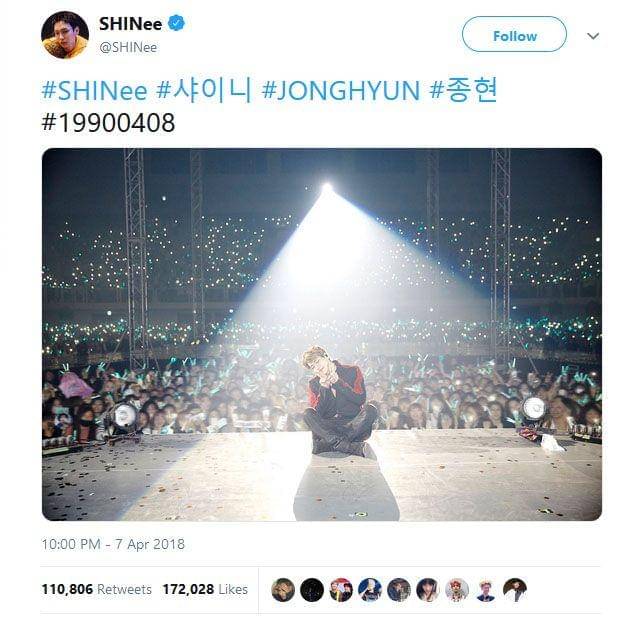Open the fourth liker's avatar
636x620 pixels.
tap(370, 590)
